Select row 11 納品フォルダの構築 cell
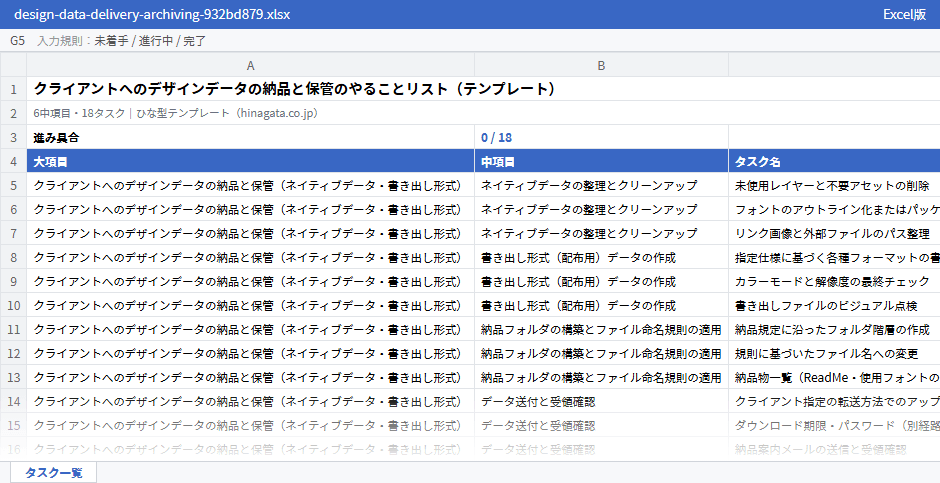This screenshot has height=483, width=940. click(x=601, y=330)
